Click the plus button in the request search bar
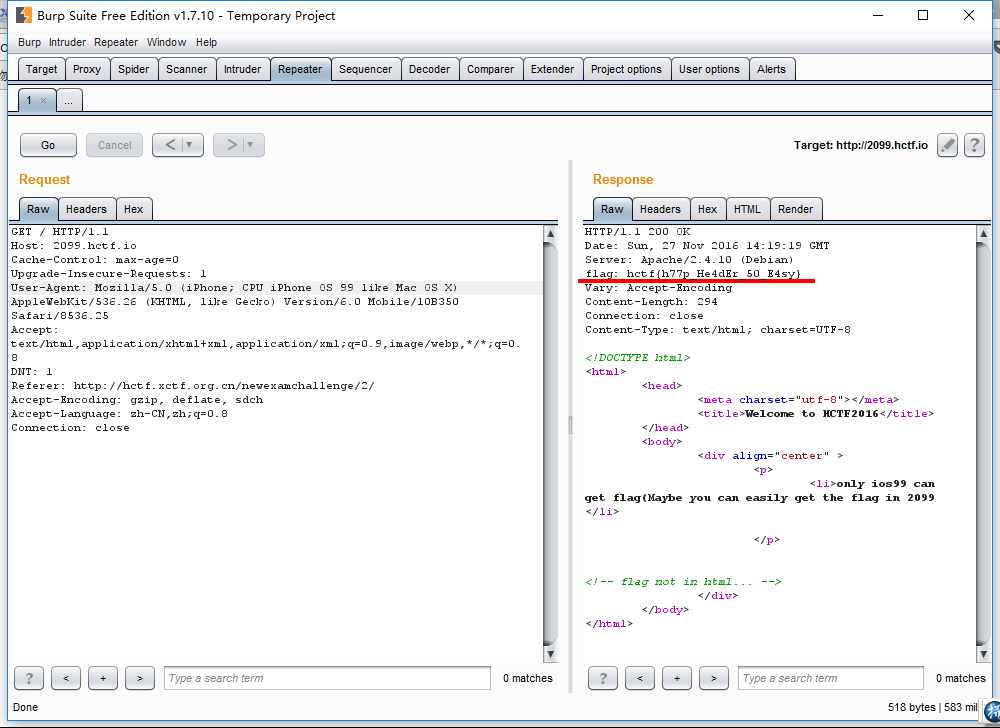The width and height of the screenshot is (1000, 728). coord(103,678)
